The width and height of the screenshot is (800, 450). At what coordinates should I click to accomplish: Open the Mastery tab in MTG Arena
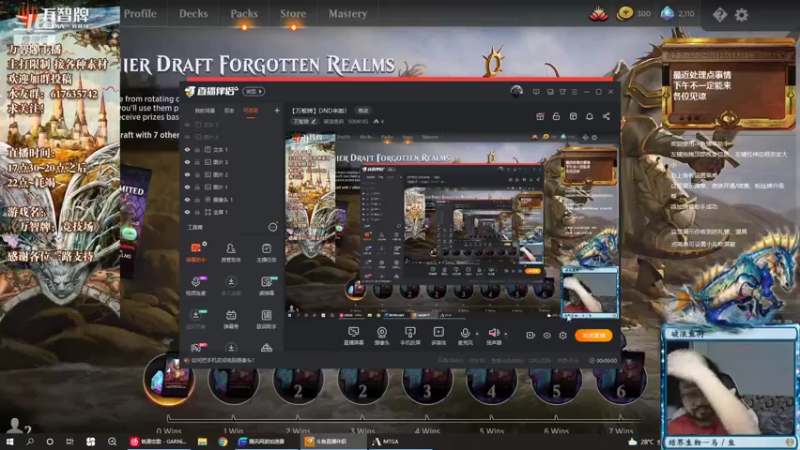pyautogui.click(x=347, y=14)
